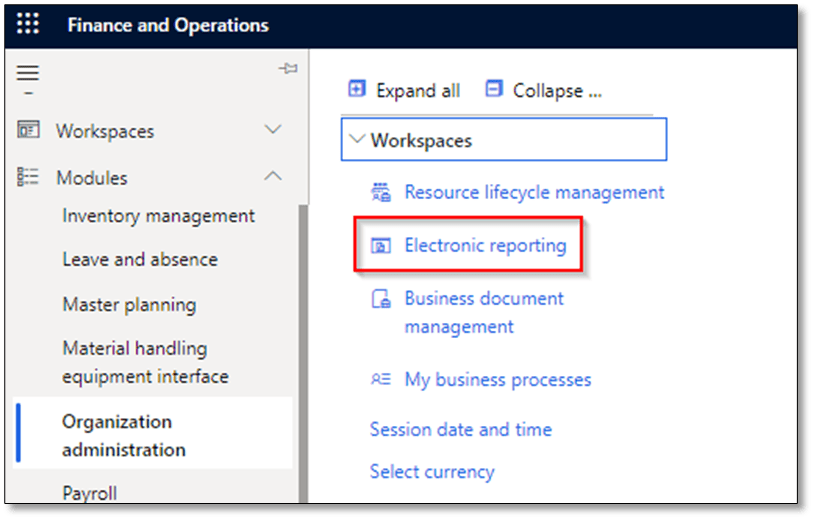Open the app launcher waffle icon
Image resolution: width=814 pixels, height=520 pixels.
[28, 25]
